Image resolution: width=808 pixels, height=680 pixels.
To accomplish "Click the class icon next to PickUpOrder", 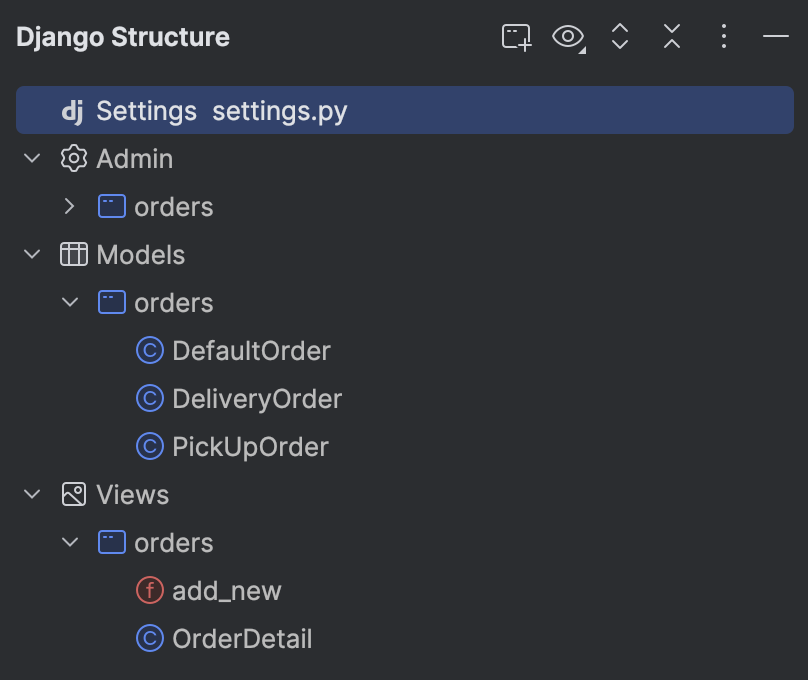I will pos(148,446).
